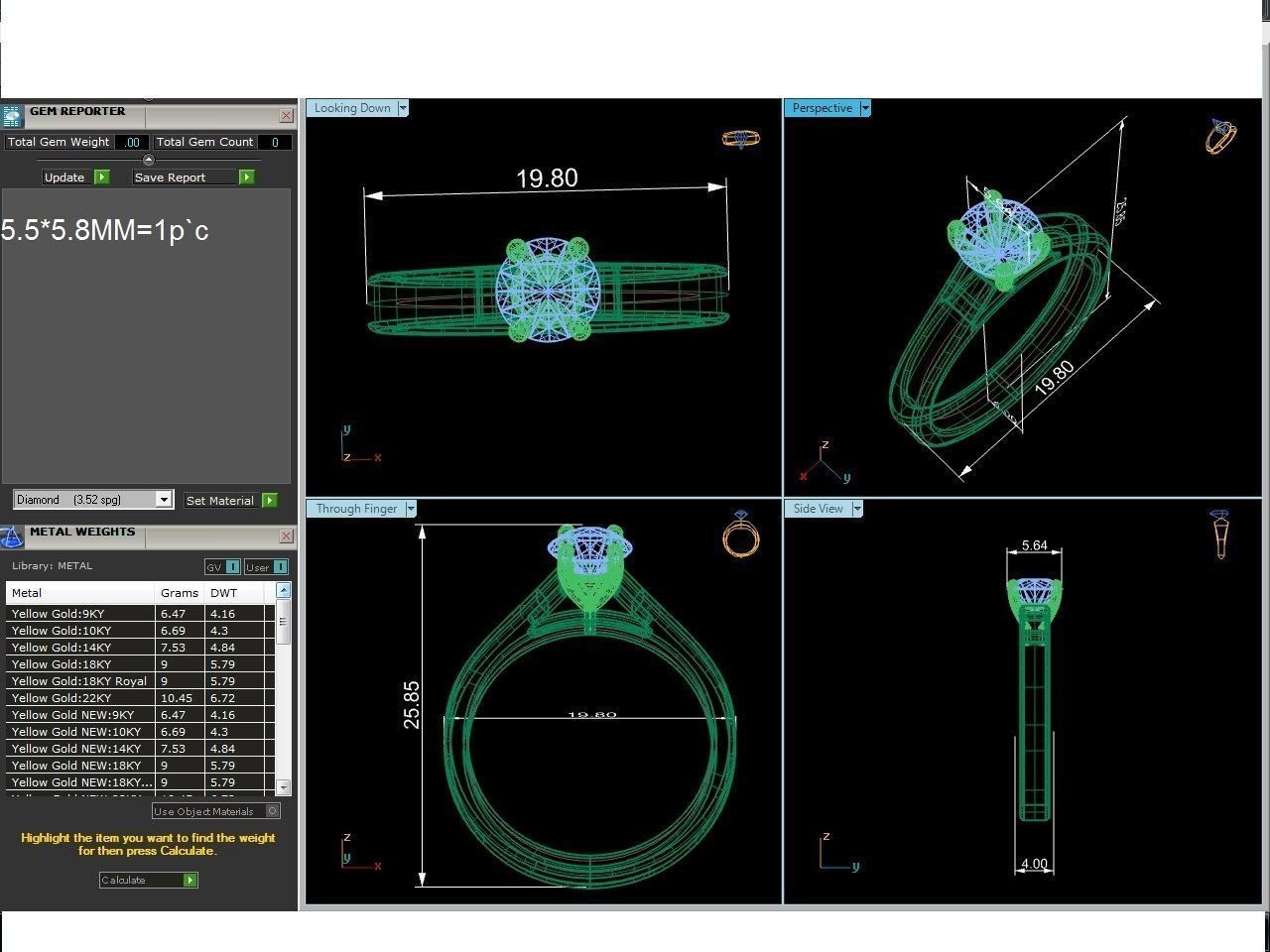Close the Metal Weights panel
Image resolution: width=1270 pixels, height=952 pixels.
point(286,536)
